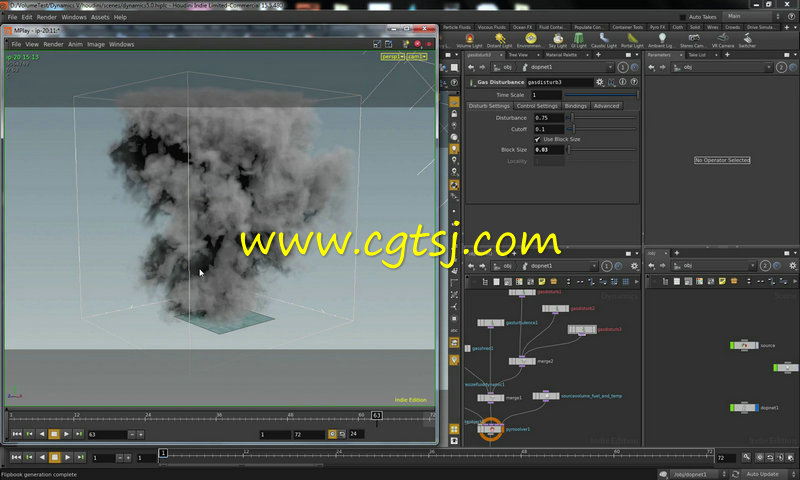Jump to first frame in Houdini playbar
The height and width of the screenshot is (480, 800).
[16, 458]
